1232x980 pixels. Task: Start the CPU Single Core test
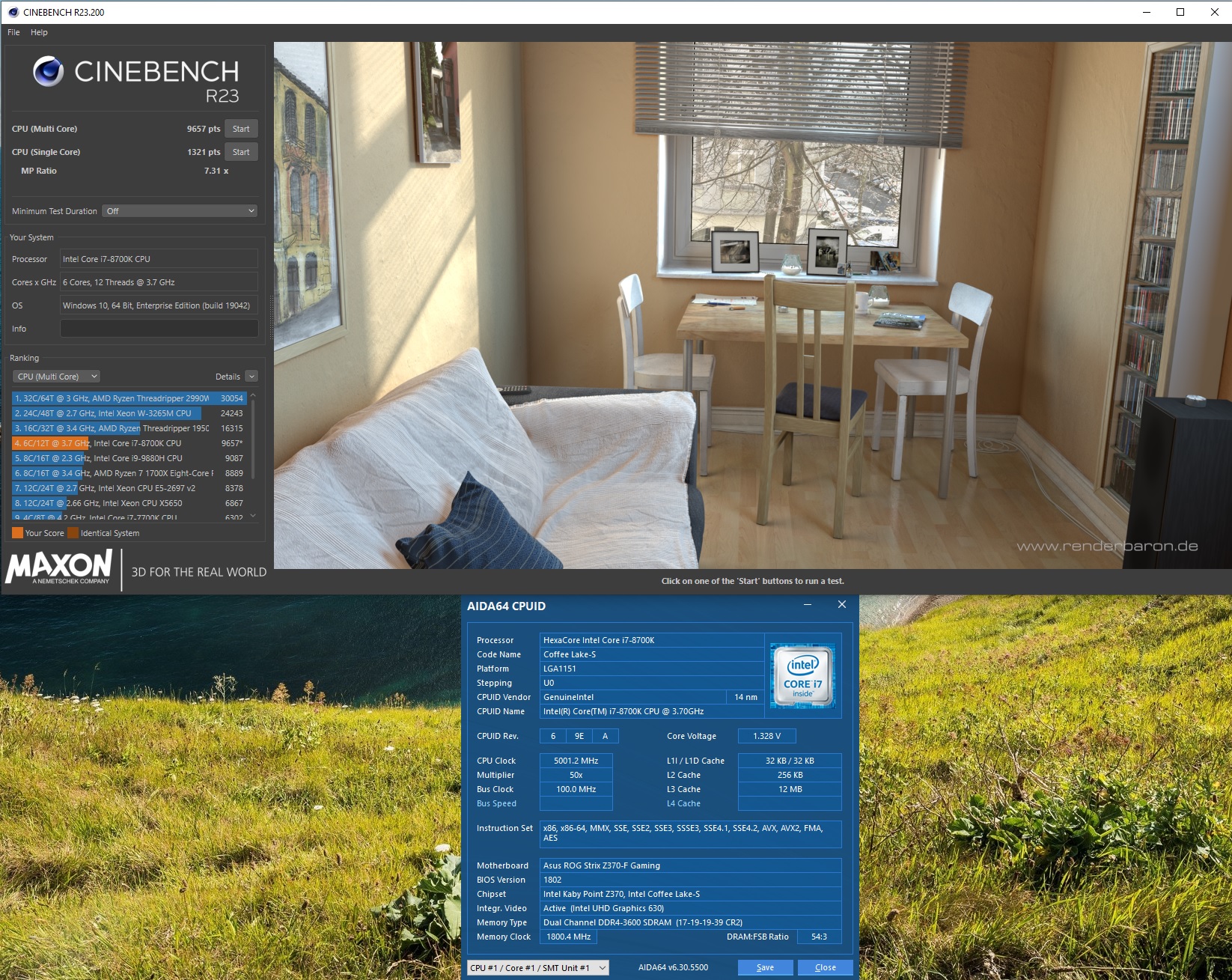coord(241,152)
